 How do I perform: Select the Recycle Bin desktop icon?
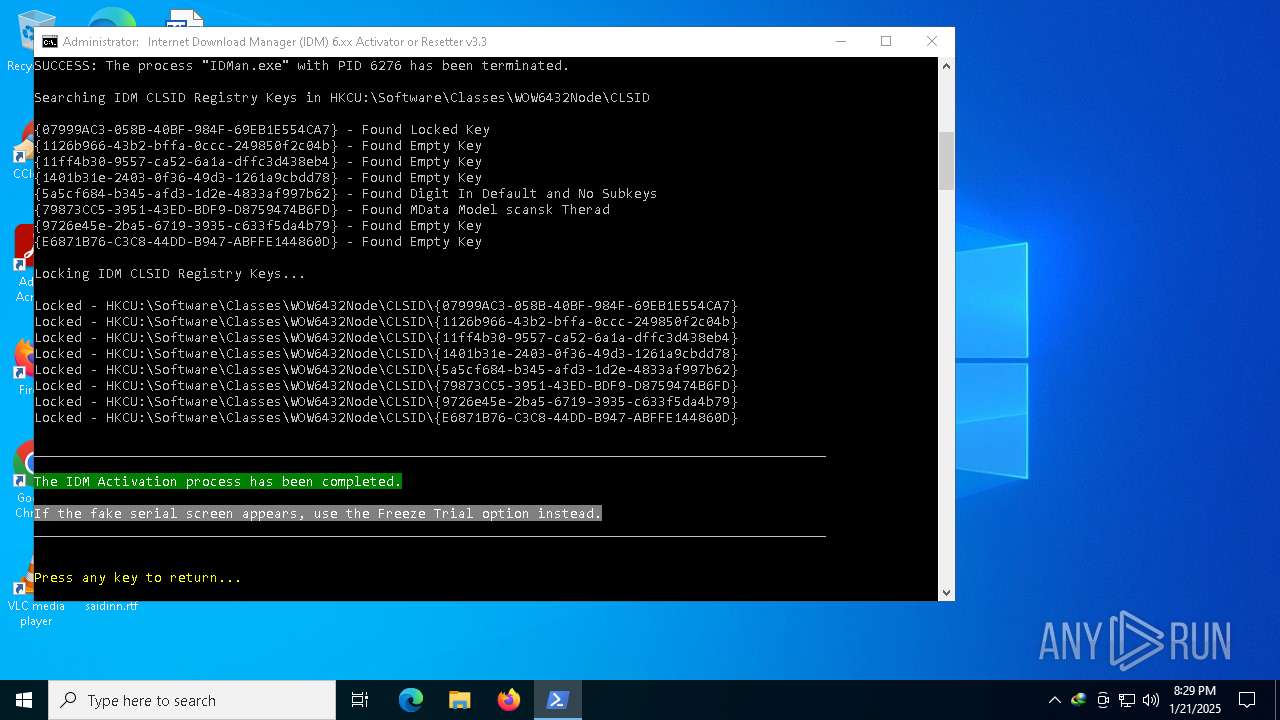22,40
